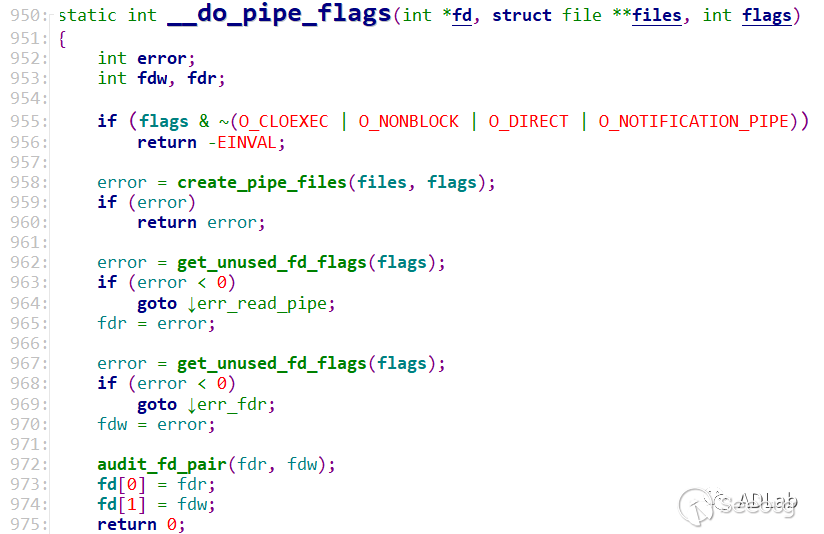This screenshot has height=534, width=824.
Task: Click the EINVAL error code
Action: [x=246, y=142]
